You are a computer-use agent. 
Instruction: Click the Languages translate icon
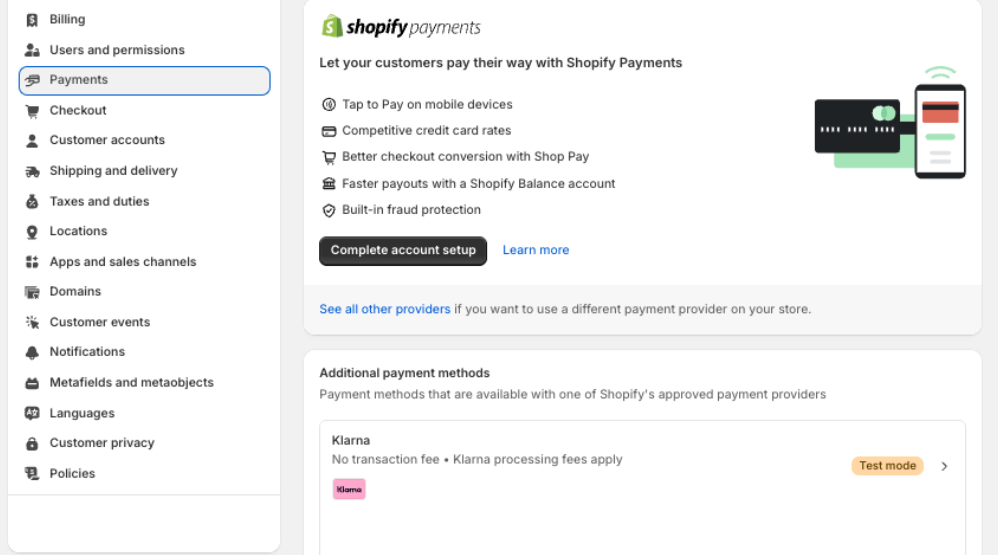(31, 413)
